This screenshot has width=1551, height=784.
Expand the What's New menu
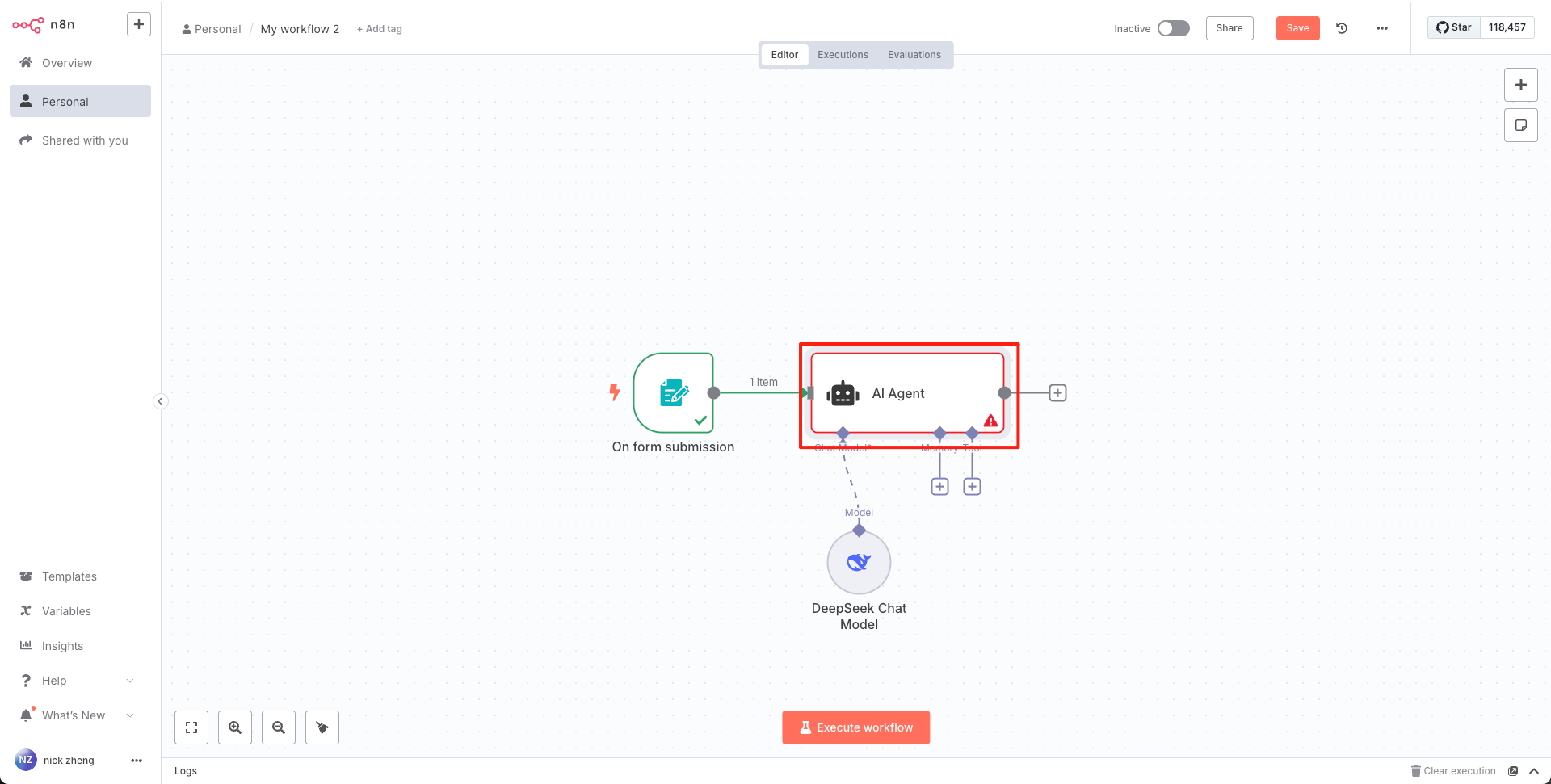point(80,715)
